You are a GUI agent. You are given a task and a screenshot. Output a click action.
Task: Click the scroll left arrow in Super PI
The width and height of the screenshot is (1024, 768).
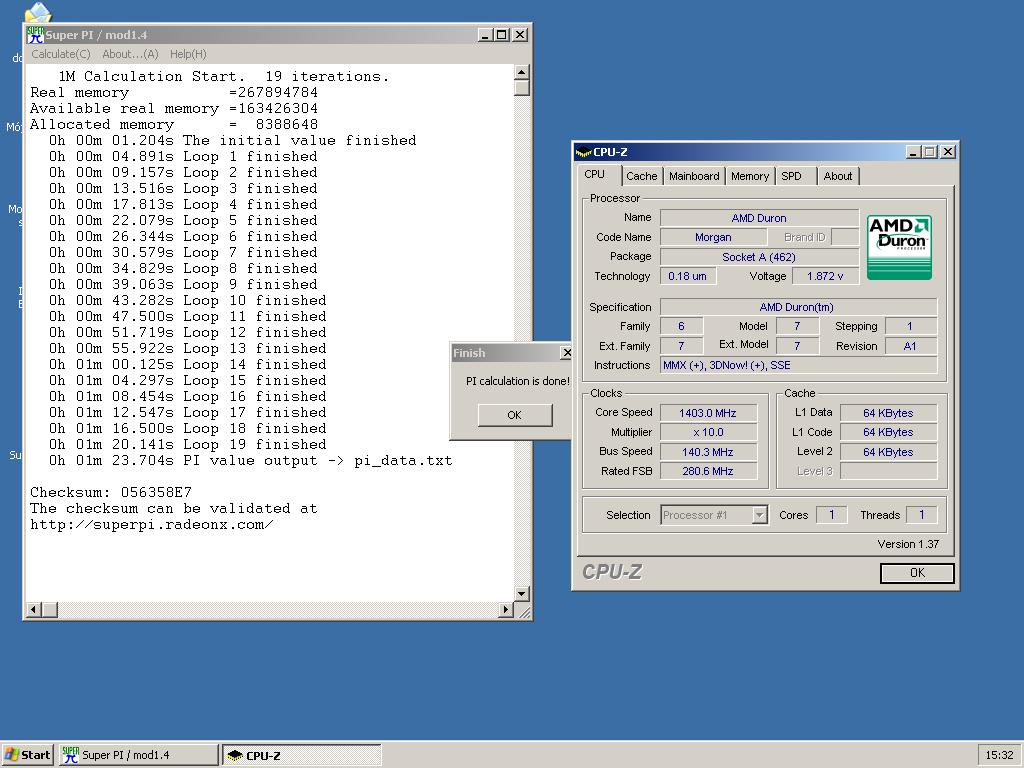[33, 610]
